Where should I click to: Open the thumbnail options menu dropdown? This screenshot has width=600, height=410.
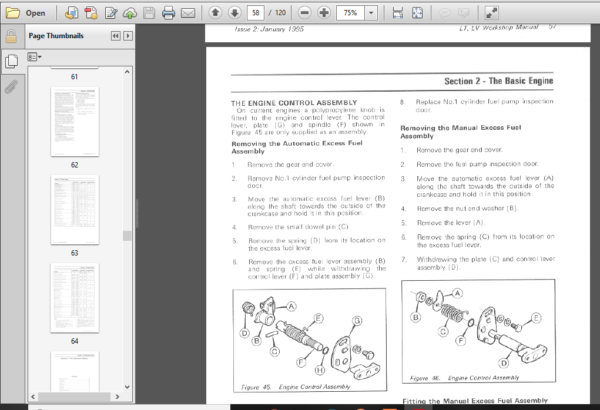pyautogui.click(x=34, y=57)
